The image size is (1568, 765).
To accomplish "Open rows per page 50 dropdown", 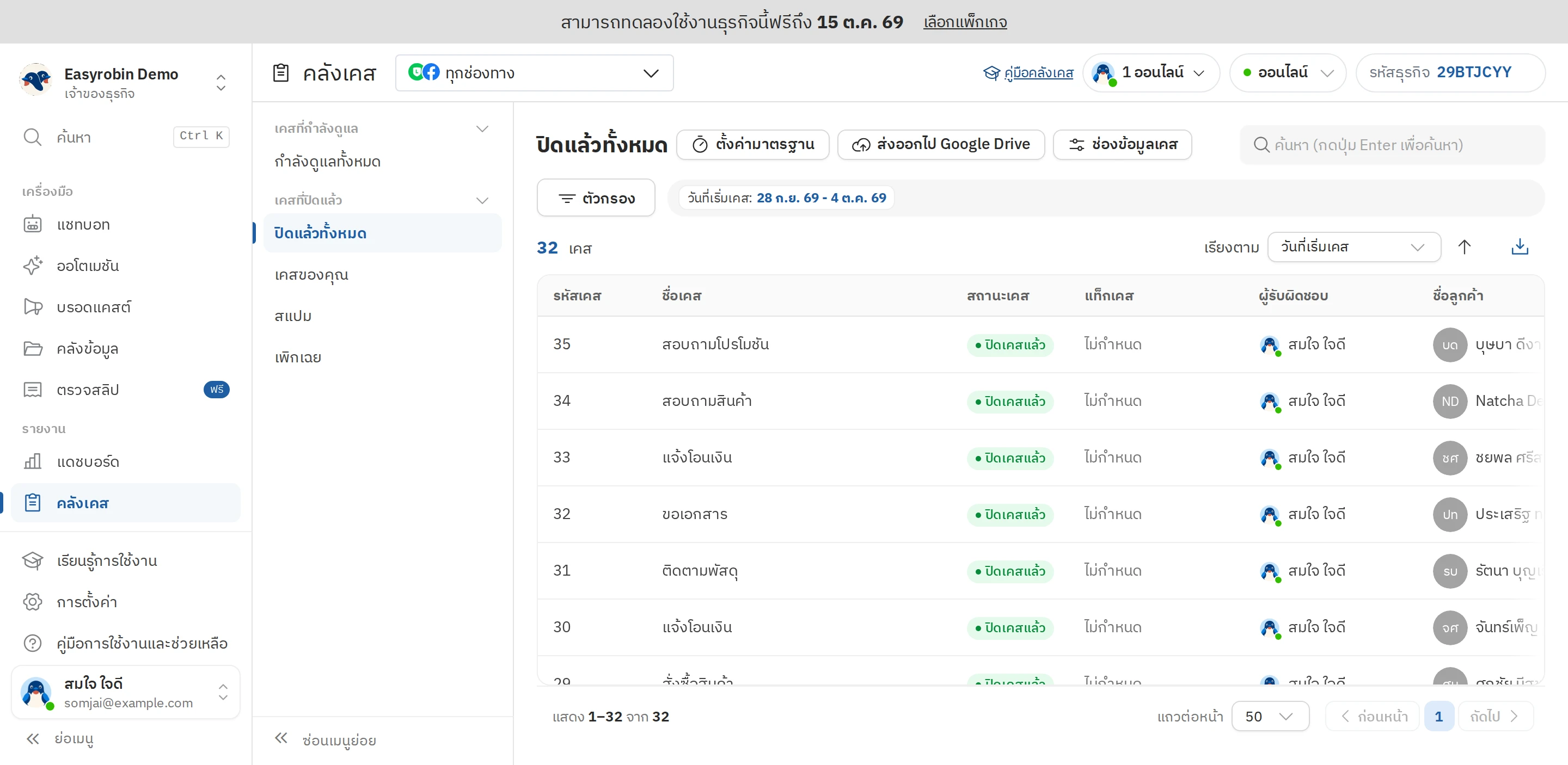I will 1270,717.
